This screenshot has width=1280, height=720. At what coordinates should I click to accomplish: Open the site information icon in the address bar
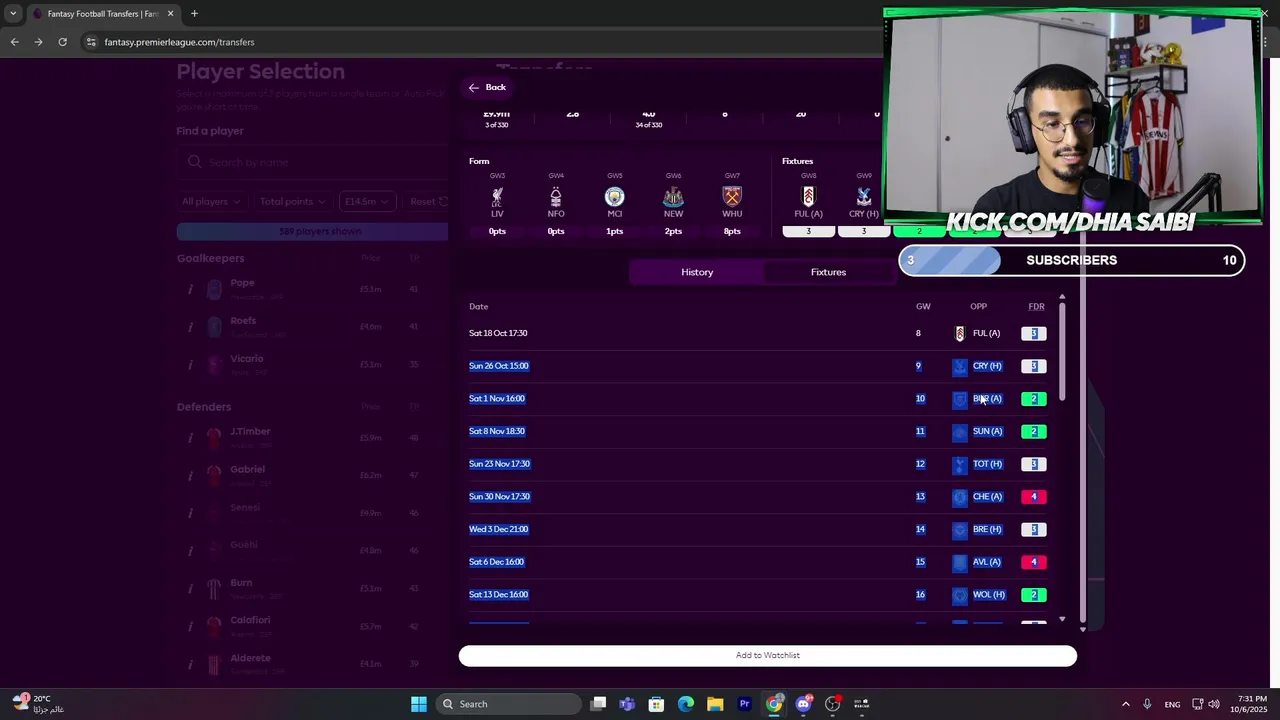click(91, 42)
